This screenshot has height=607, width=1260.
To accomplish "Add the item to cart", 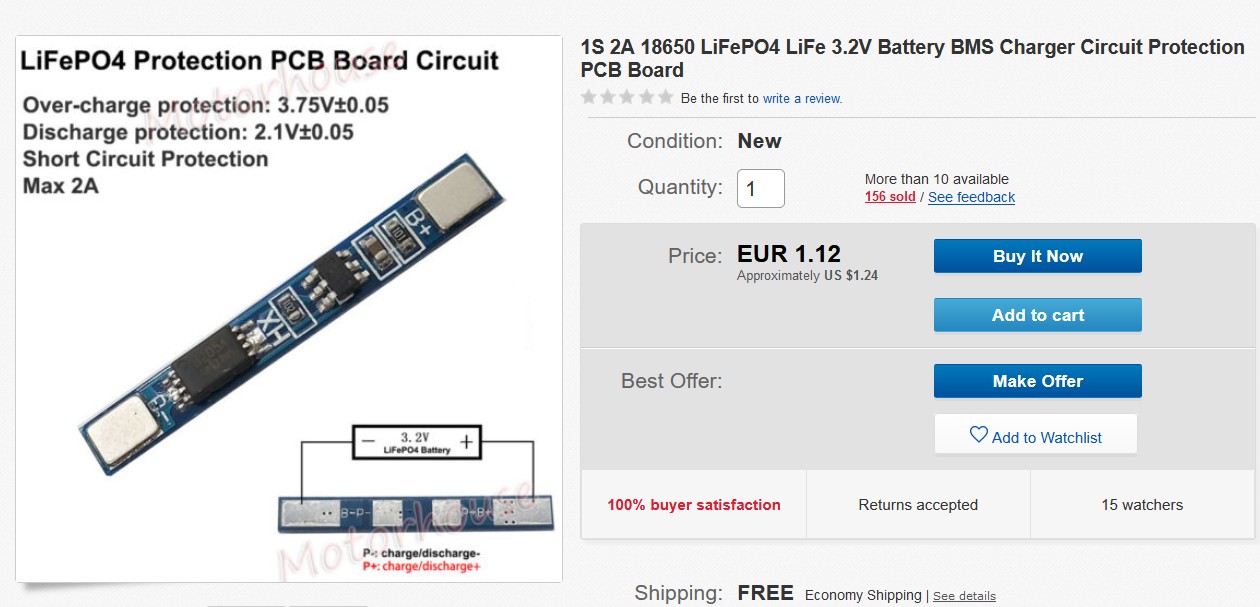I will (x=1037, y=315).
